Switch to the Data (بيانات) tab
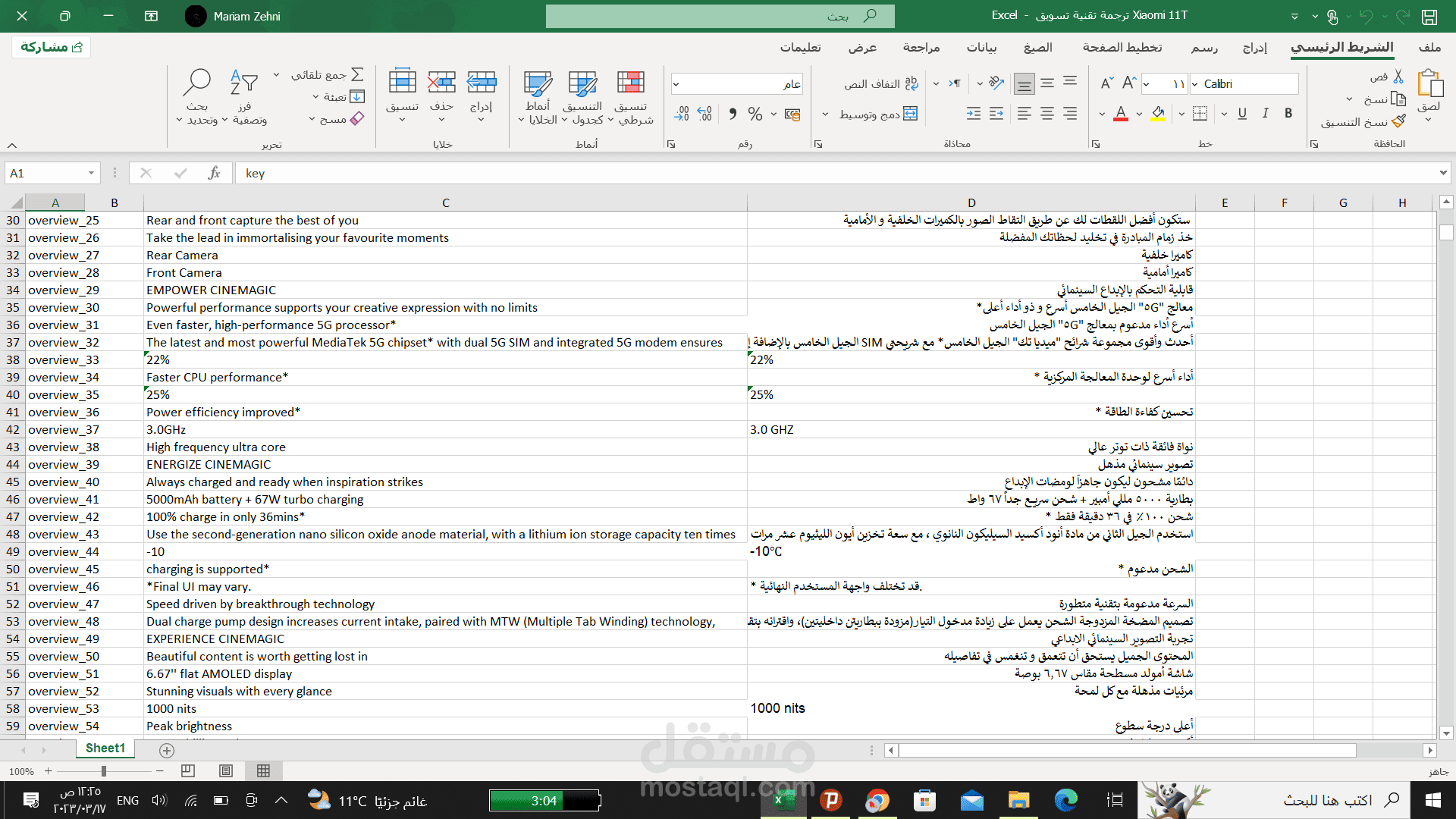This screenshot has width=1456, height=819. [x=982, y=48]
